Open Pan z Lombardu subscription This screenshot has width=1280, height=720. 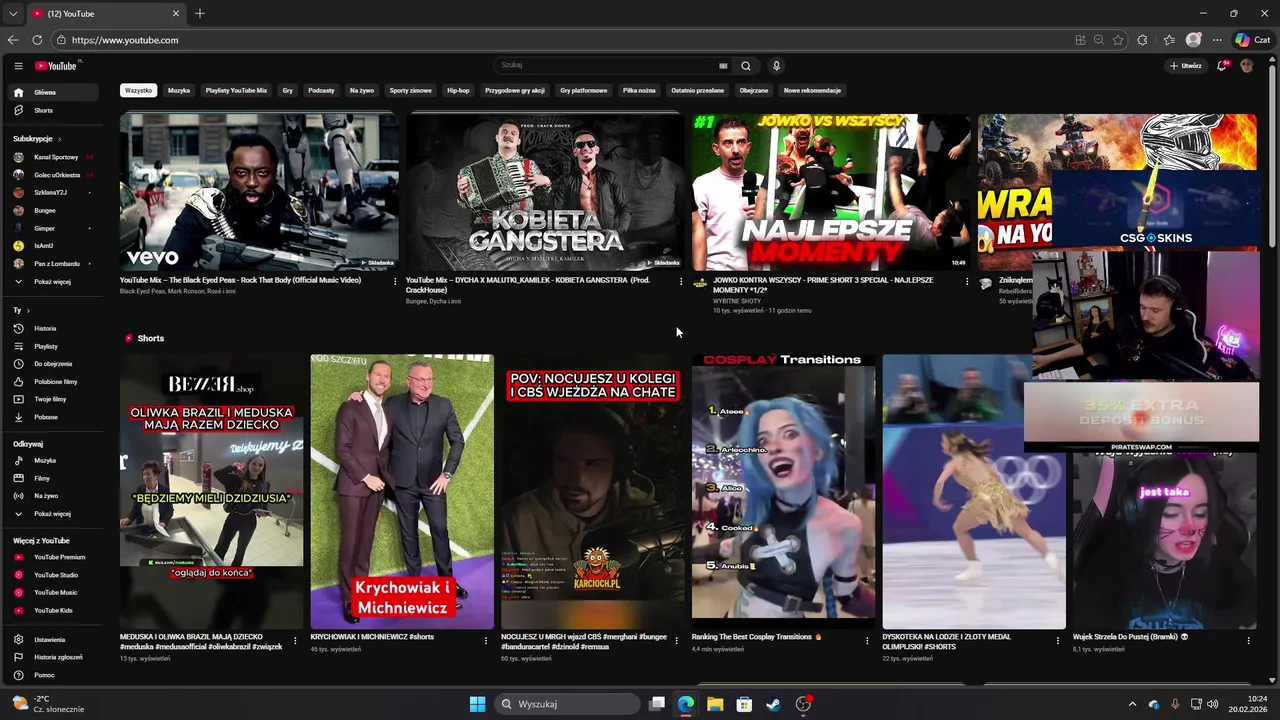(55, 264)
